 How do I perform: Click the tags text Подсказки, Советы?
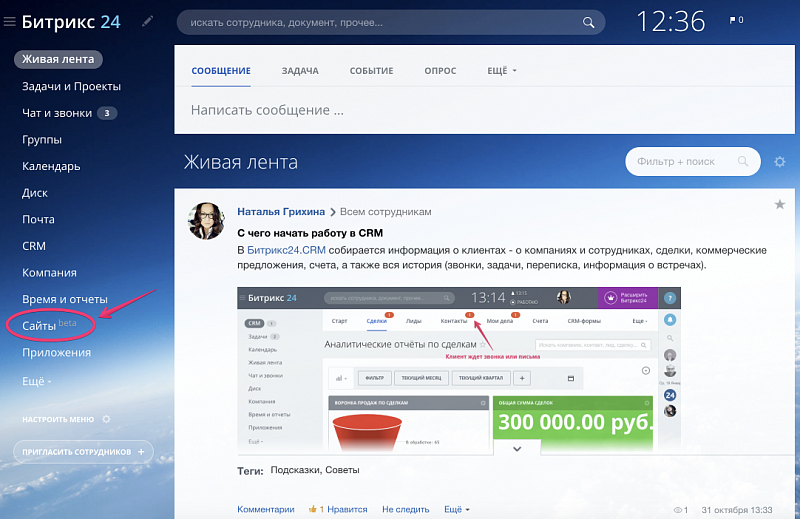315,470
